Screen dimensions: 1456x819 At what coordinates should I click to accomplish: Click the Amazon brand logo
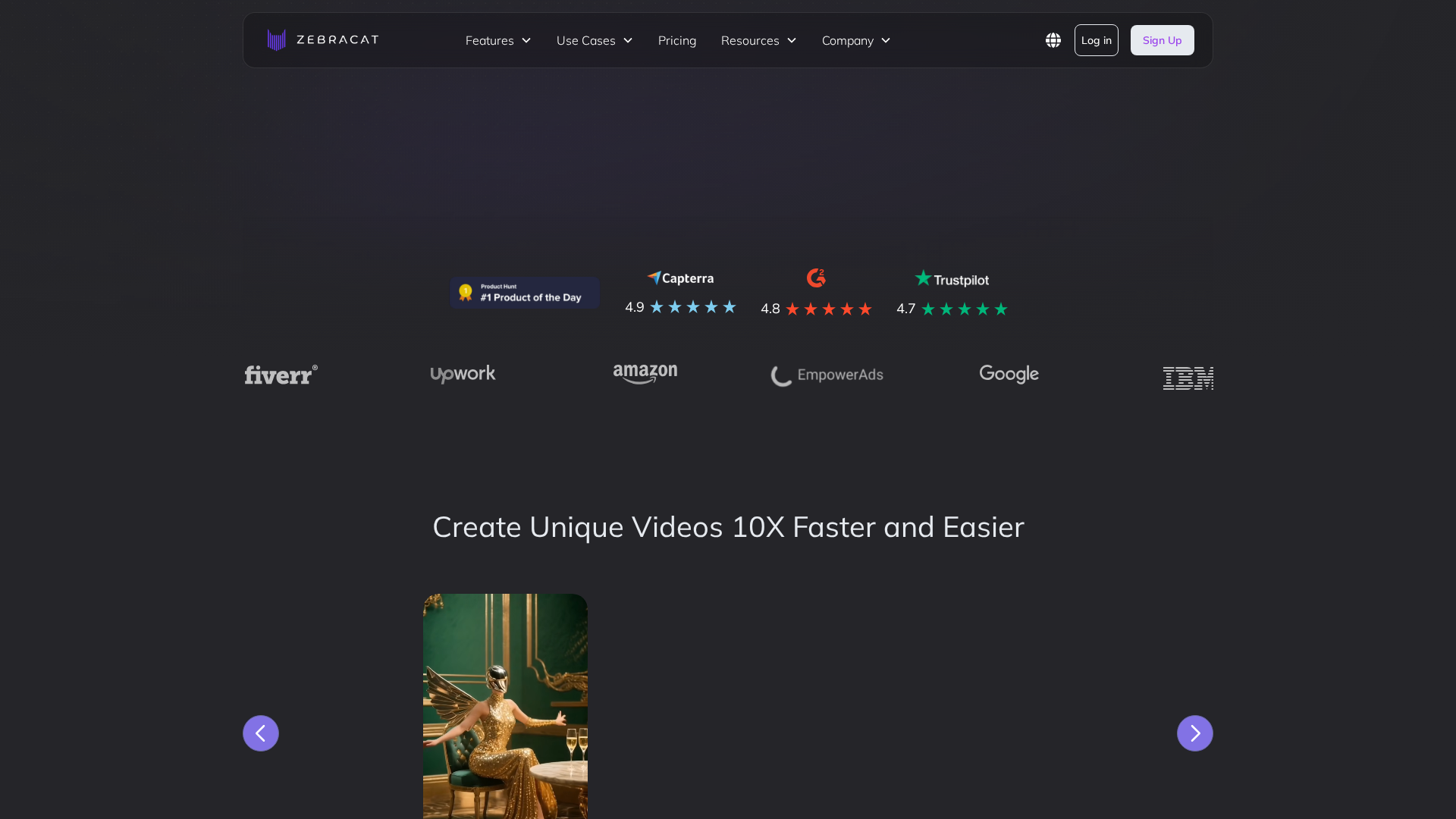645,373
